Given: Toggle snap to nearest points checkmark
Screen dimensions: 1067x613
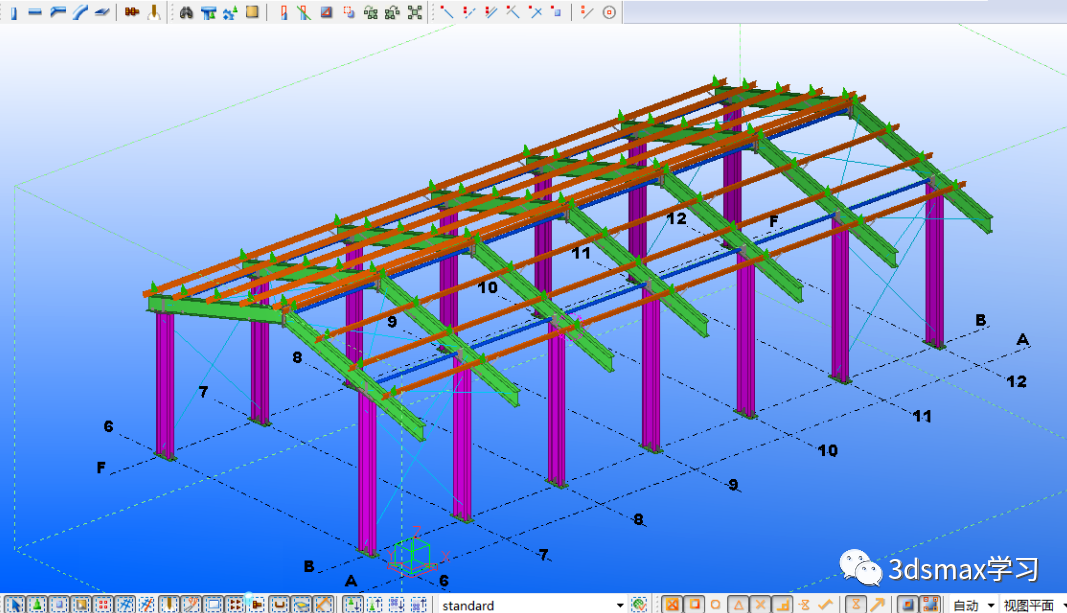Looking at the screenshot, I should (825, 605).
